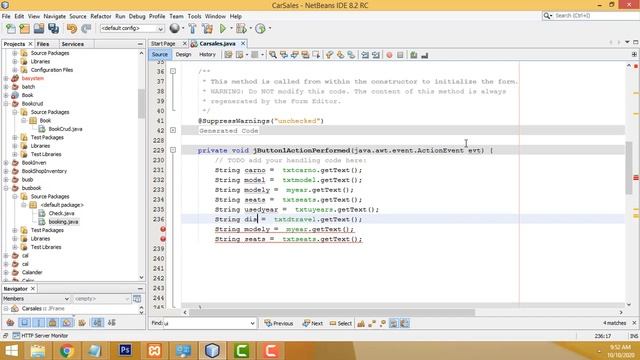Click the Undo toolbar icon

pos(72,29)
